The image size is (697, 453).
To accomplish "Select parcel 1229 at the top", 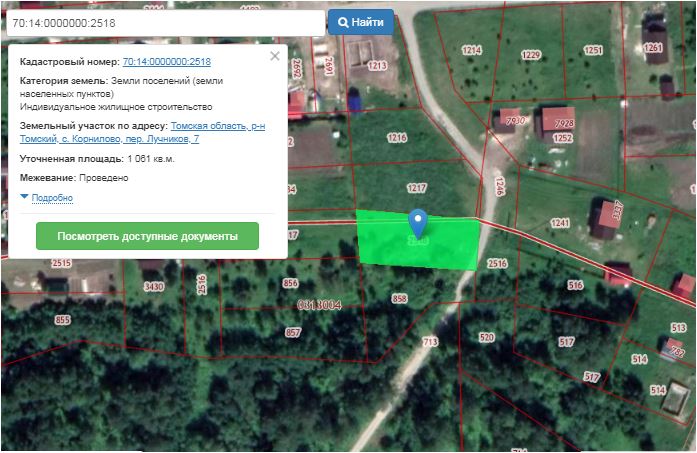I will tap(531, 55).
